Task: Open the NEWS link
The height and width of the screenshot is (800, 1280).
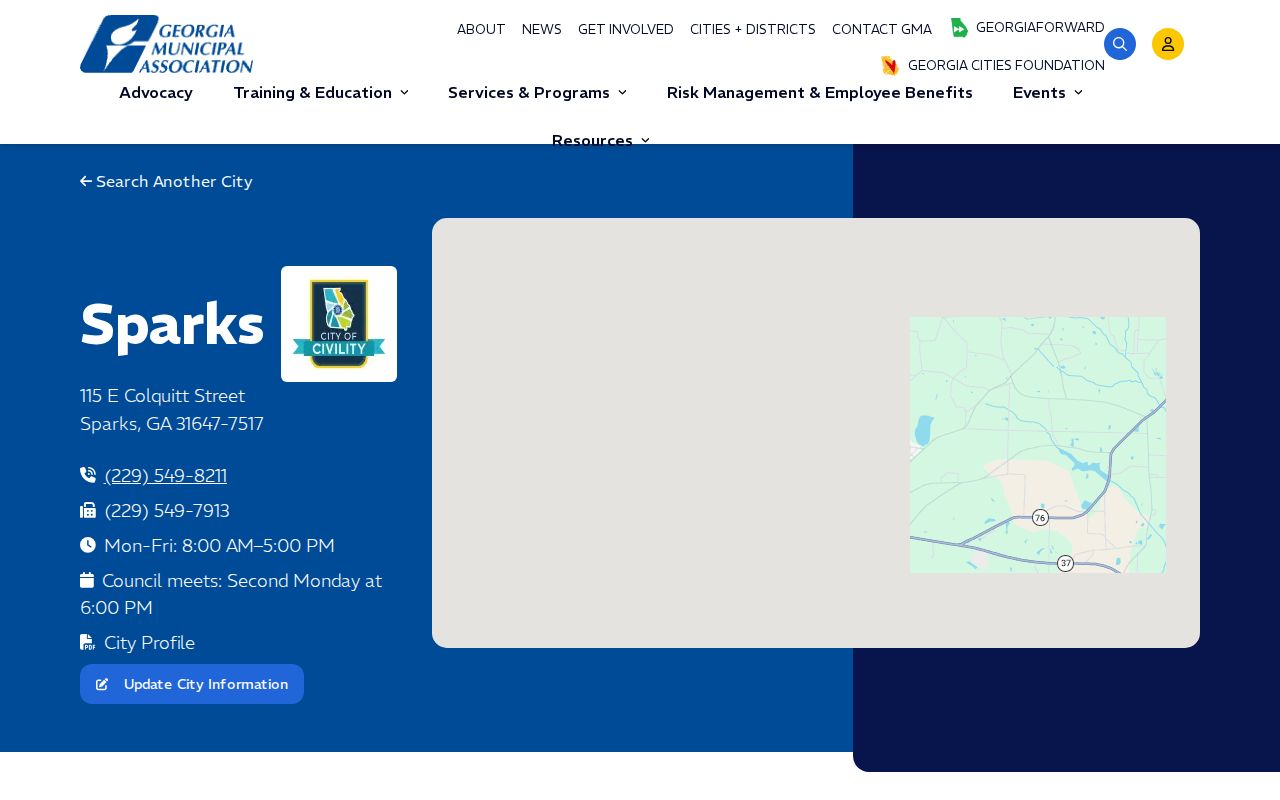Action: point(542,29)
